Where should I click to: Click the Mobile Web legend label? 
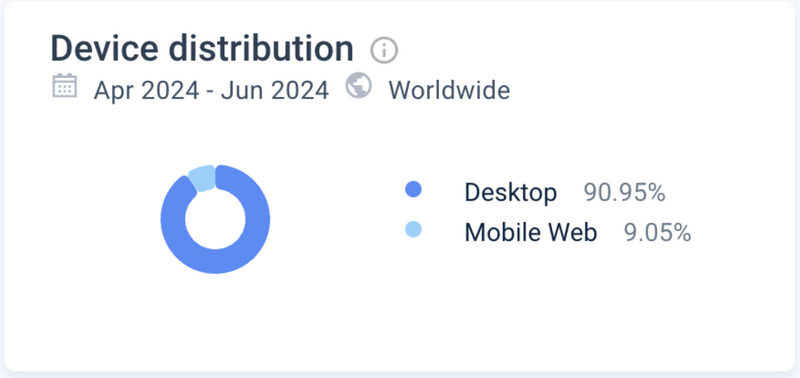(x=531, y=233)
